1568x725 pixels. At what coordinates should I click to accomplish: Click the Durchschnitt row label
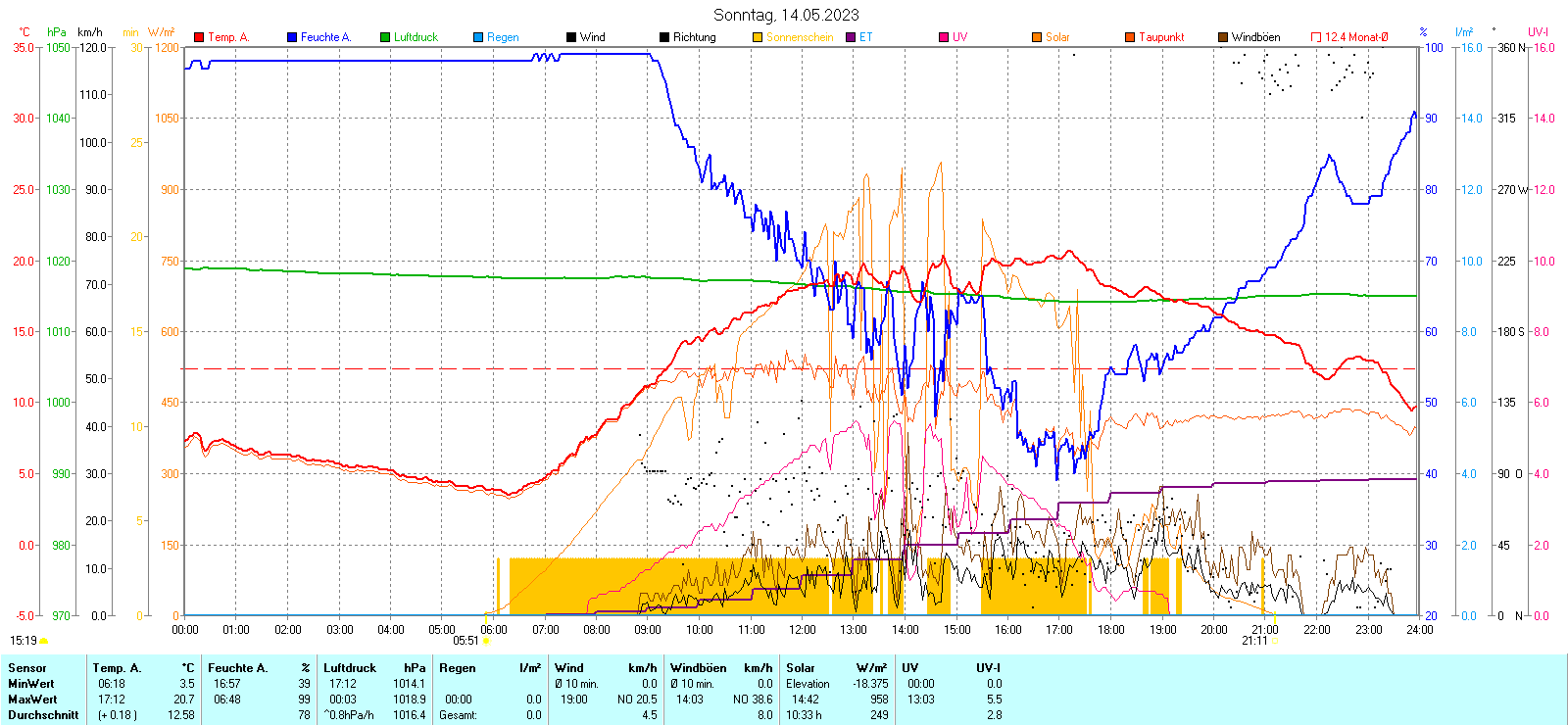point(43,715)
